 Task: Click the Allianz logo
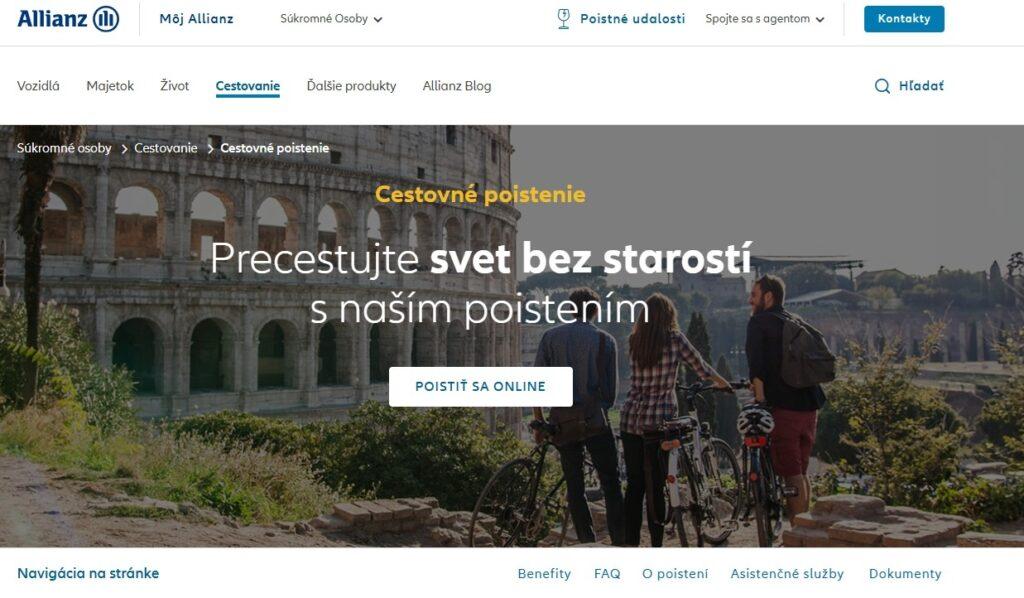click(68, 19)
